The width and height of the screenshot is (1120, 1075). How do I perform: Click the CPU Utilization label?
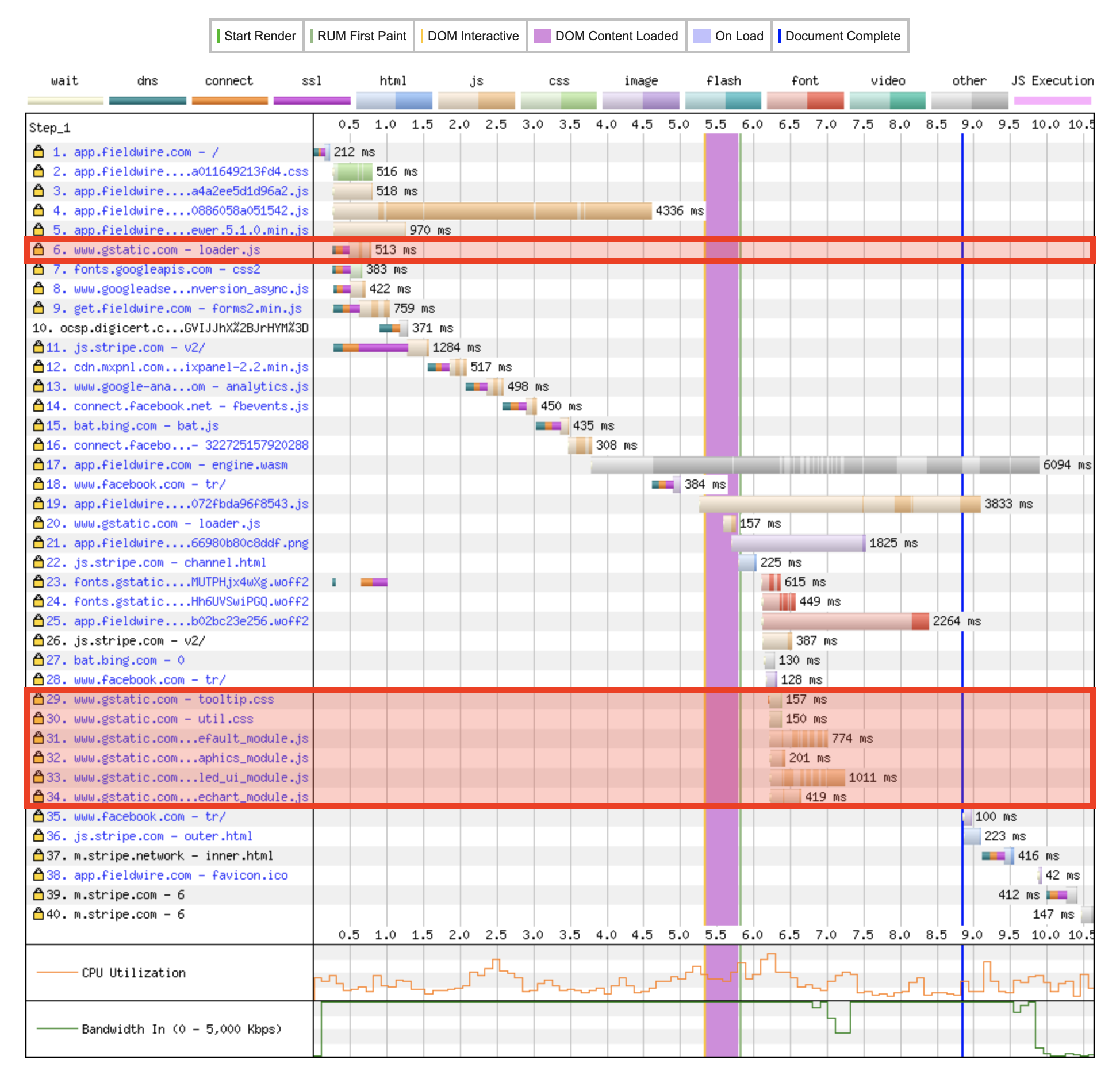click(133, 973)
